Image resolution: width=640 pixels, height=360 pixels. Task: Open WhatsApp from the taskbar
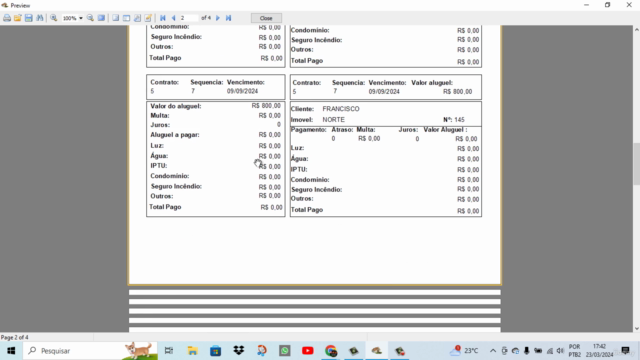(x=285, y=351)
